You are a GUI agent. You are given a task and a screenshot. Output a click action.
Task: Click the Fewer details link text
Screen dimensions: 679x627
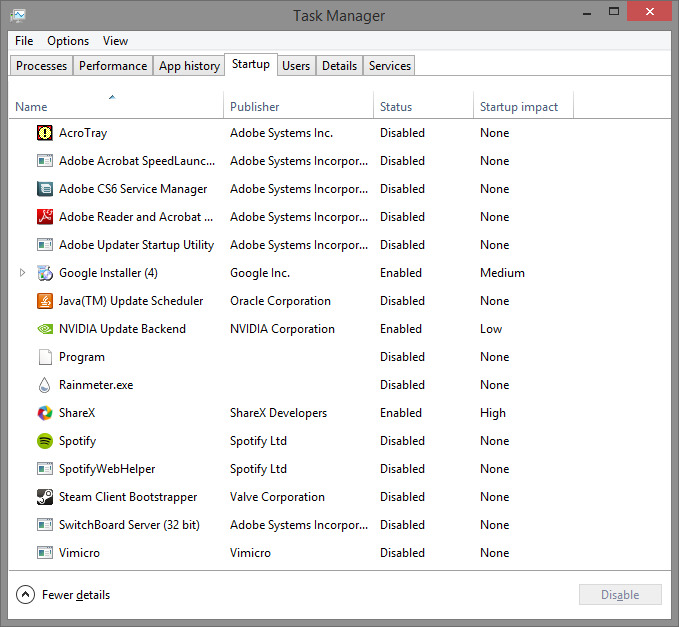click(x=76, y=595)
